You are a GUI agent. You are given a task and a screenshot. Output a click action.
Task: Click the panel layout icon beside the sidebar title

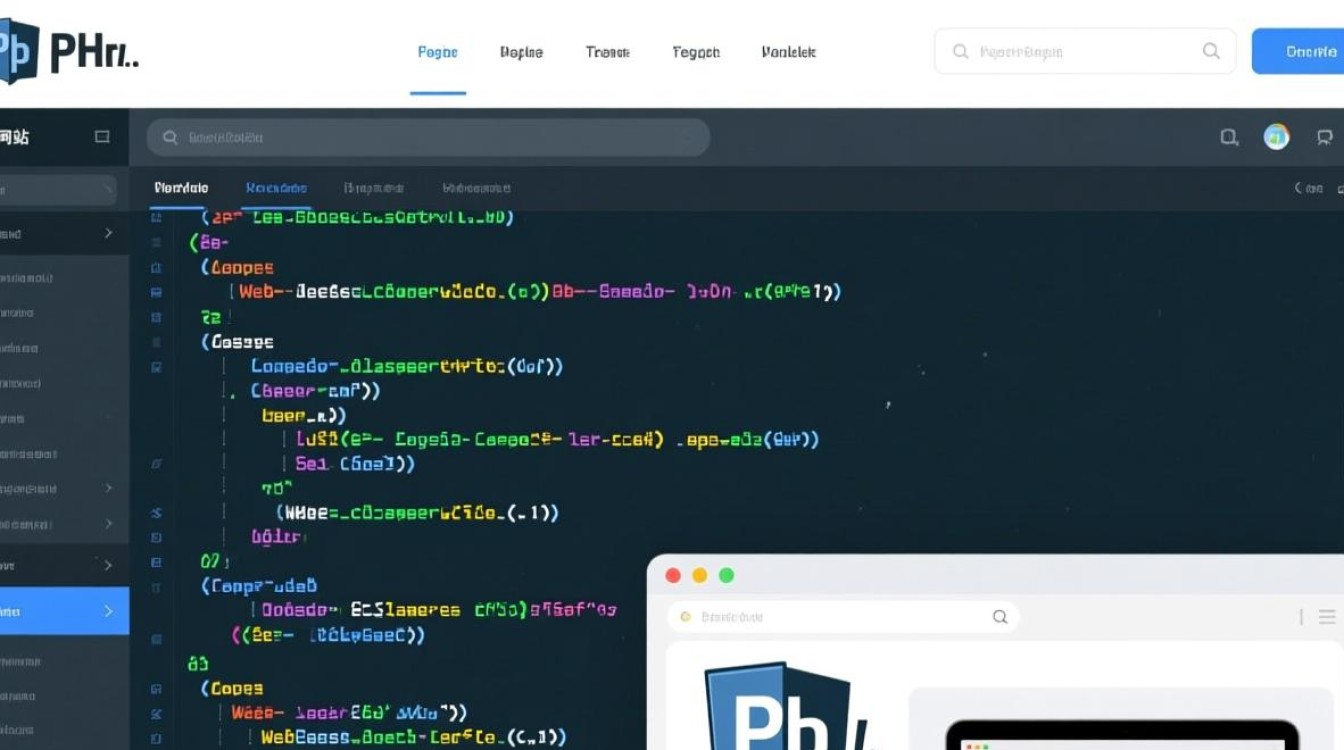click(104, 137)
